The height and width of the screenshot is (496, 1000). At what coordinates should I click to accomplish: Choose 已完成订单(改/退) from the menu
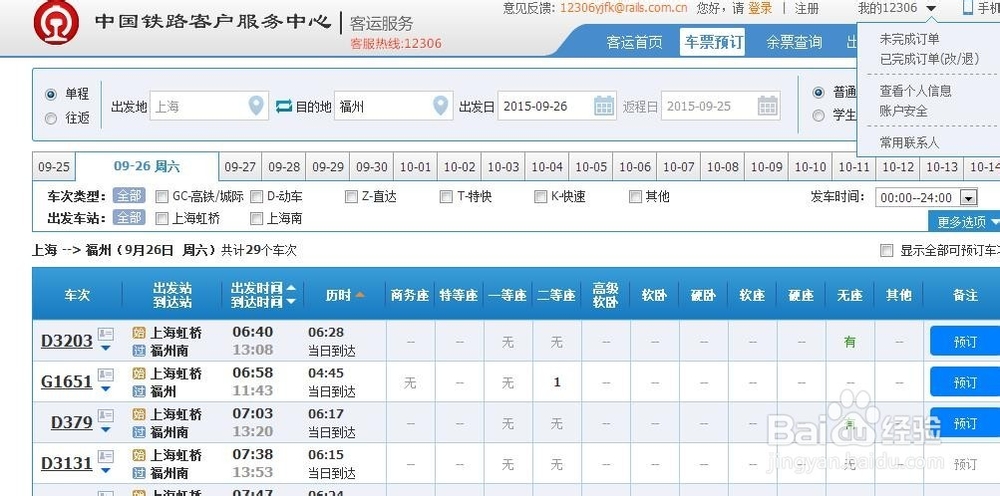click(929, 59)
